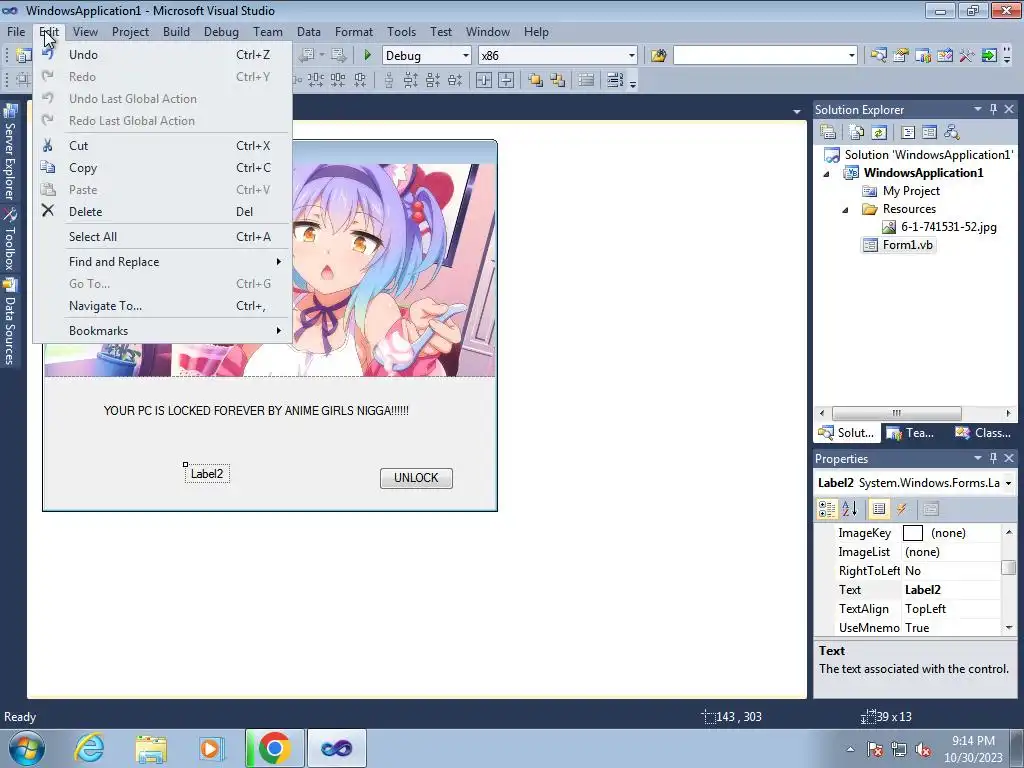
Task: Show the Events lightning bolt list
Action: click(902, 509)
